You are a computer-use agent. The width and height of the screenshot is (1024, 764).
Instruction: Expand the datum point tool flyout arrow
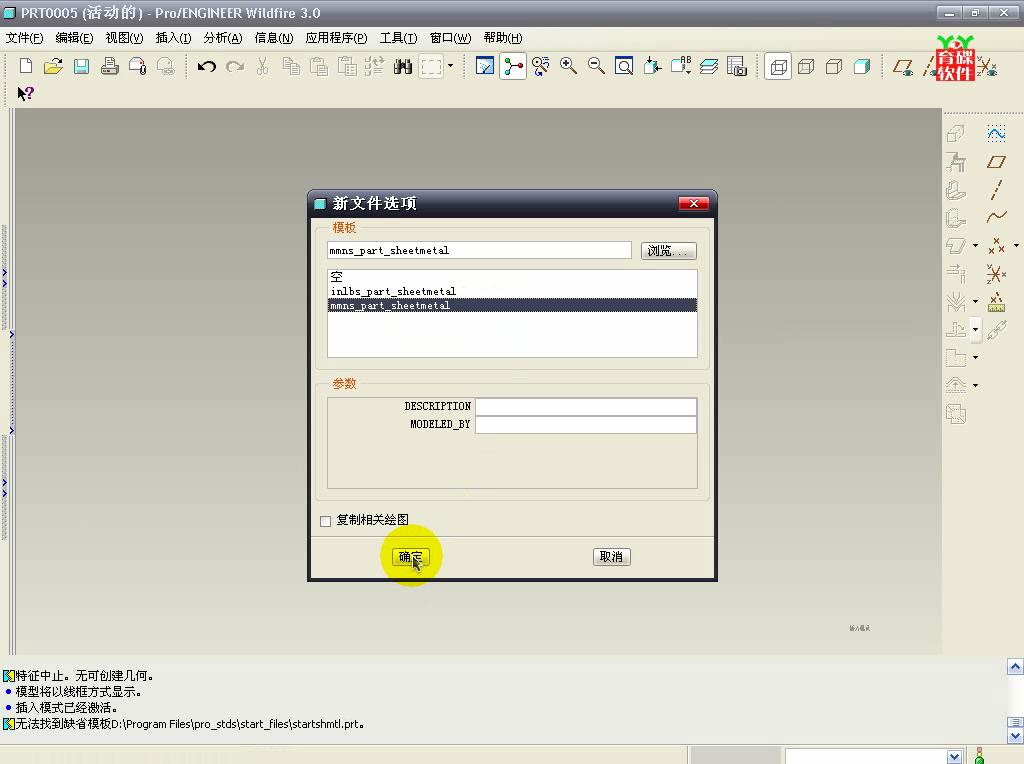click(1016, 246)
